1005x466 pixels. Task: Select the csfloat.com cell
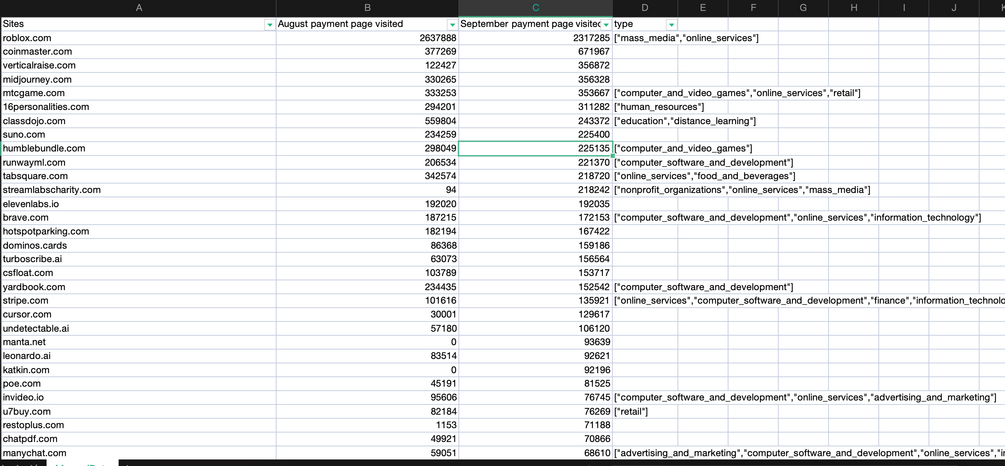[138, 273]
